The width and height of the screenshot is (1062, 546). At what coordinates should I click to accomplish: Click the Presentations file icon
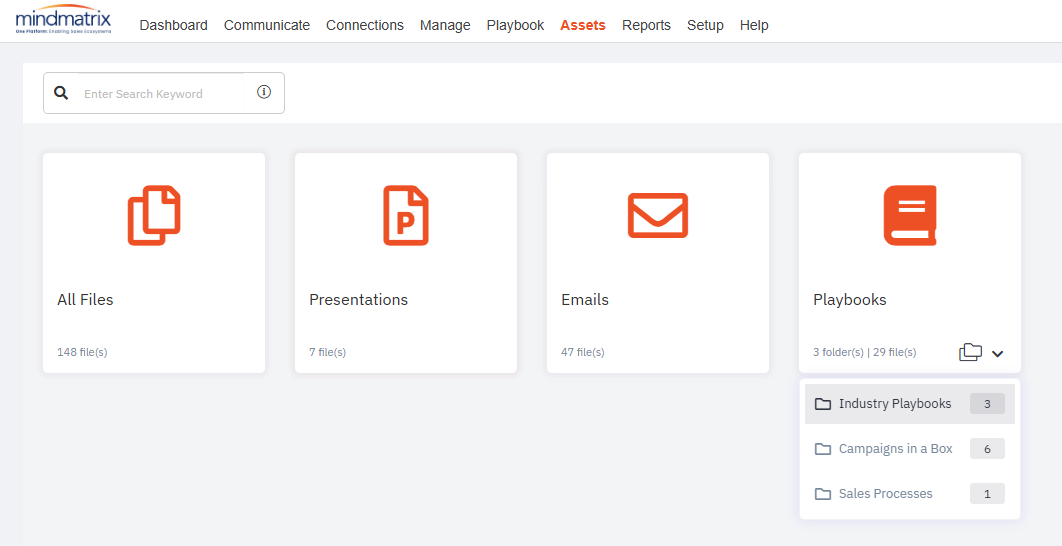pyautogui.click(x=406, y=215)
